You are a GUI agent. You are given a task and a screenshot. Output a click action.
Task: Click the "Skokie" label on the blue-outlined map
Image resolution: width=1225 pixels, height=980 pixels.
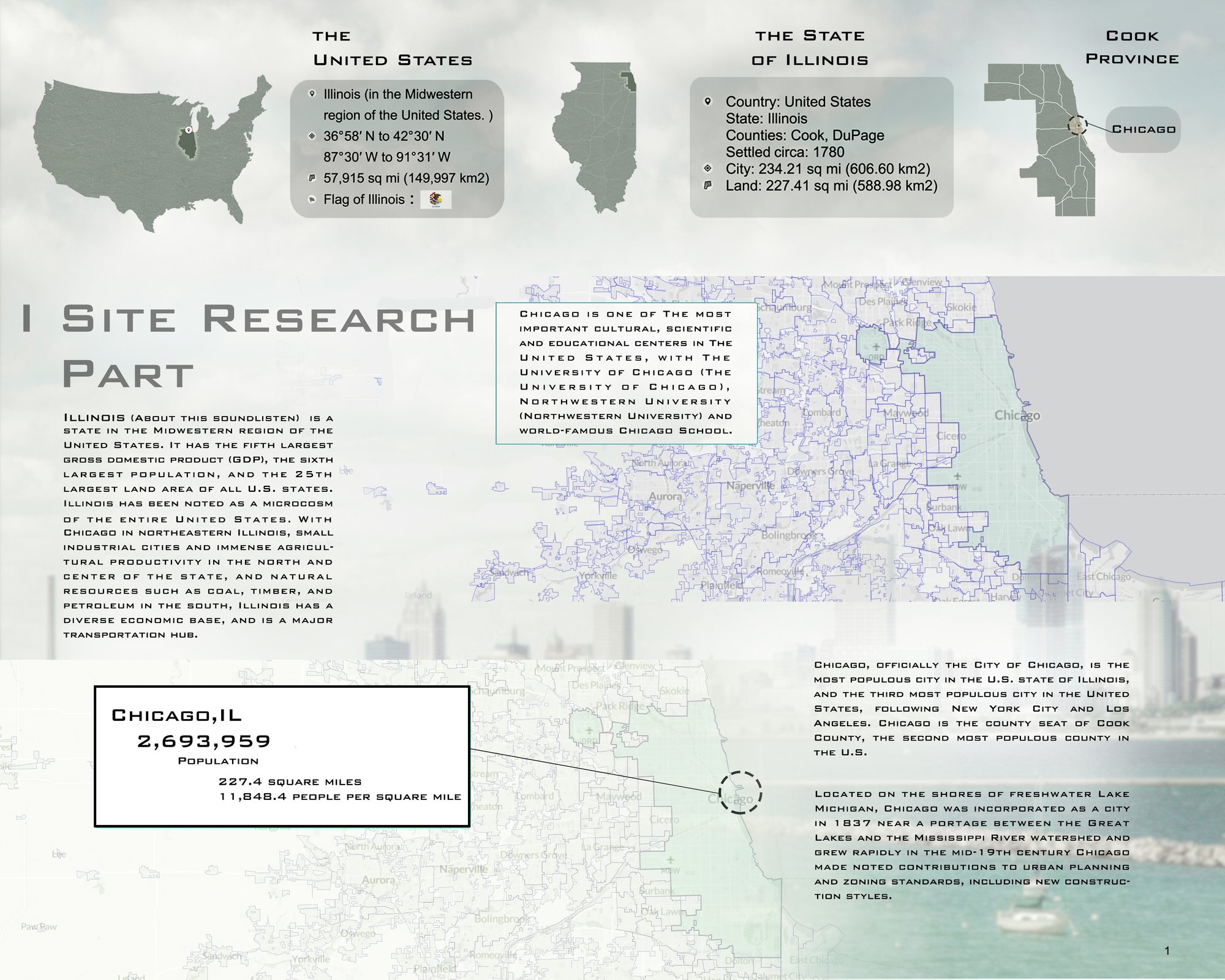962,307
